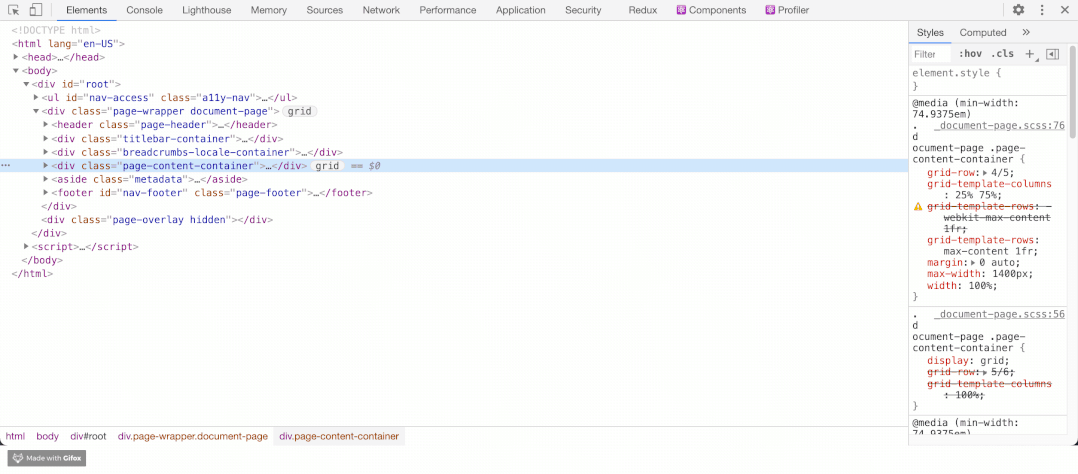Click div.page-wrapper.document-page breadcrumb
The height and width of the screenshot is (474, 1078).
coord(192,436)
